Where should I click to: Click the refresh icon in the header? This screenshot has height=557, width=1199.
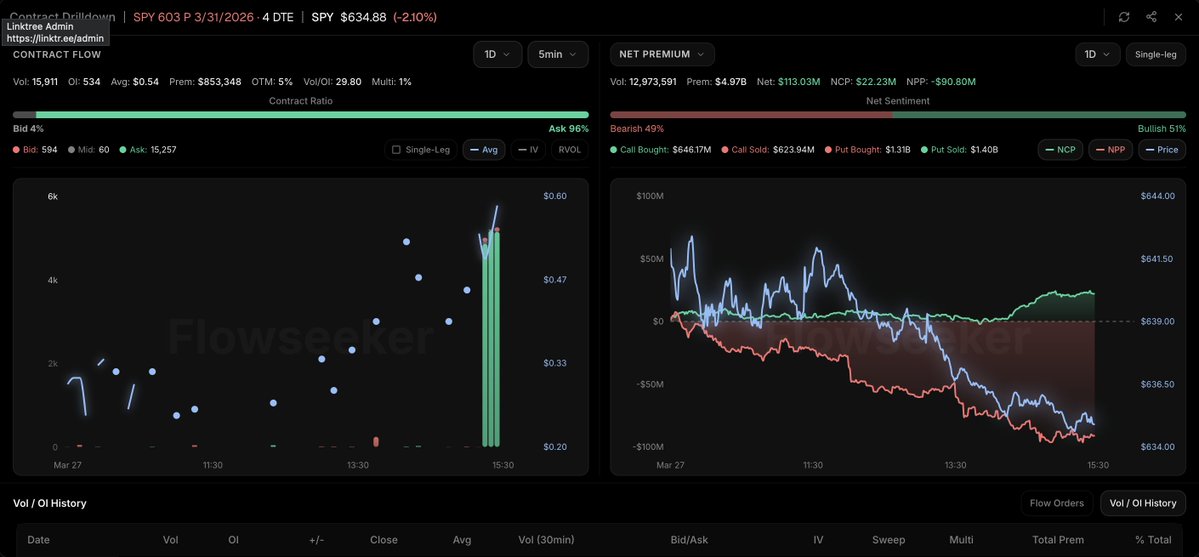[1123, 17]
